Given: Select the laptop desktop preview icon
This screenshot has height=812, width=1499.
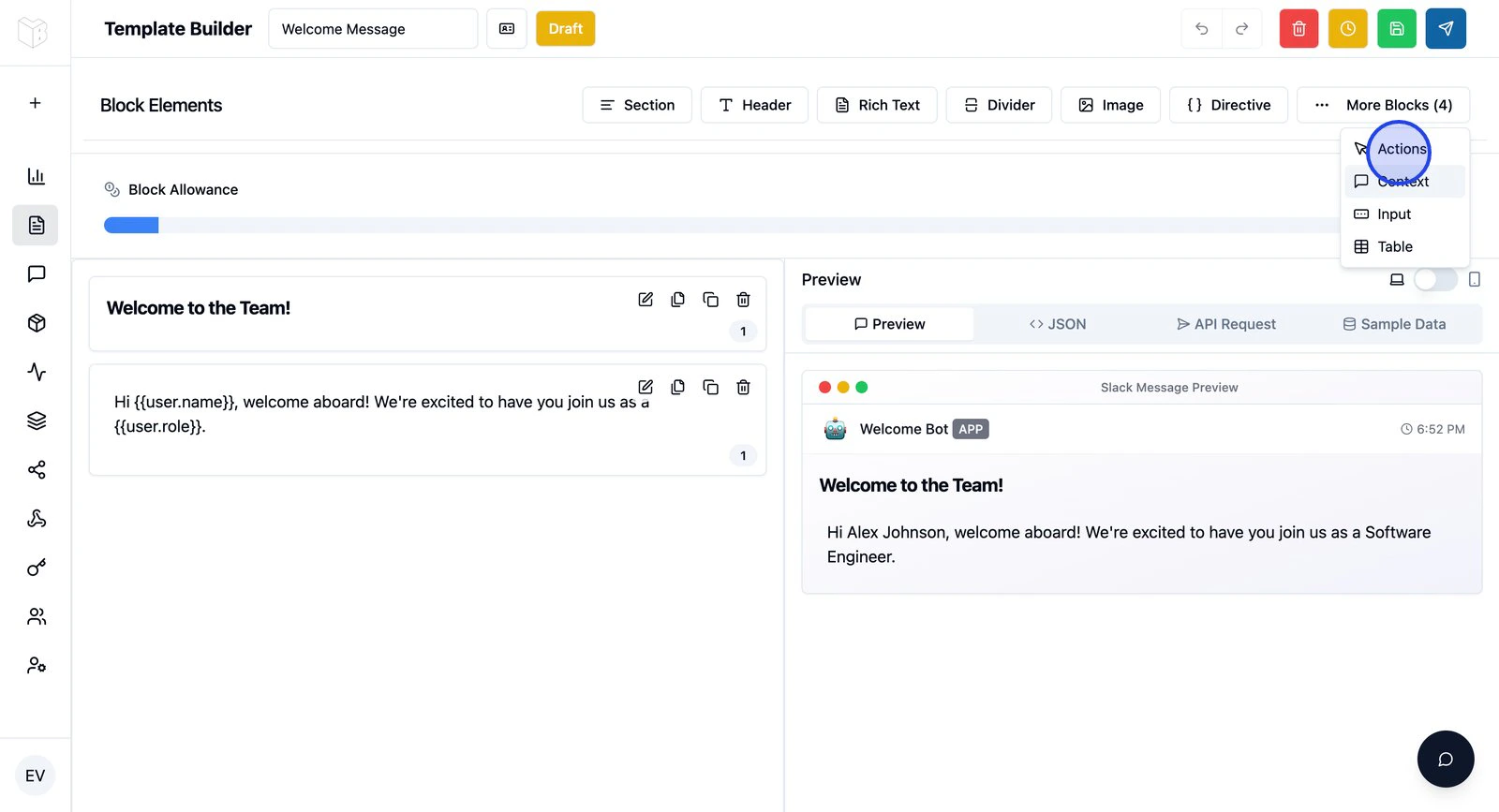Looking at the screenshot, I should (1397, 279).
